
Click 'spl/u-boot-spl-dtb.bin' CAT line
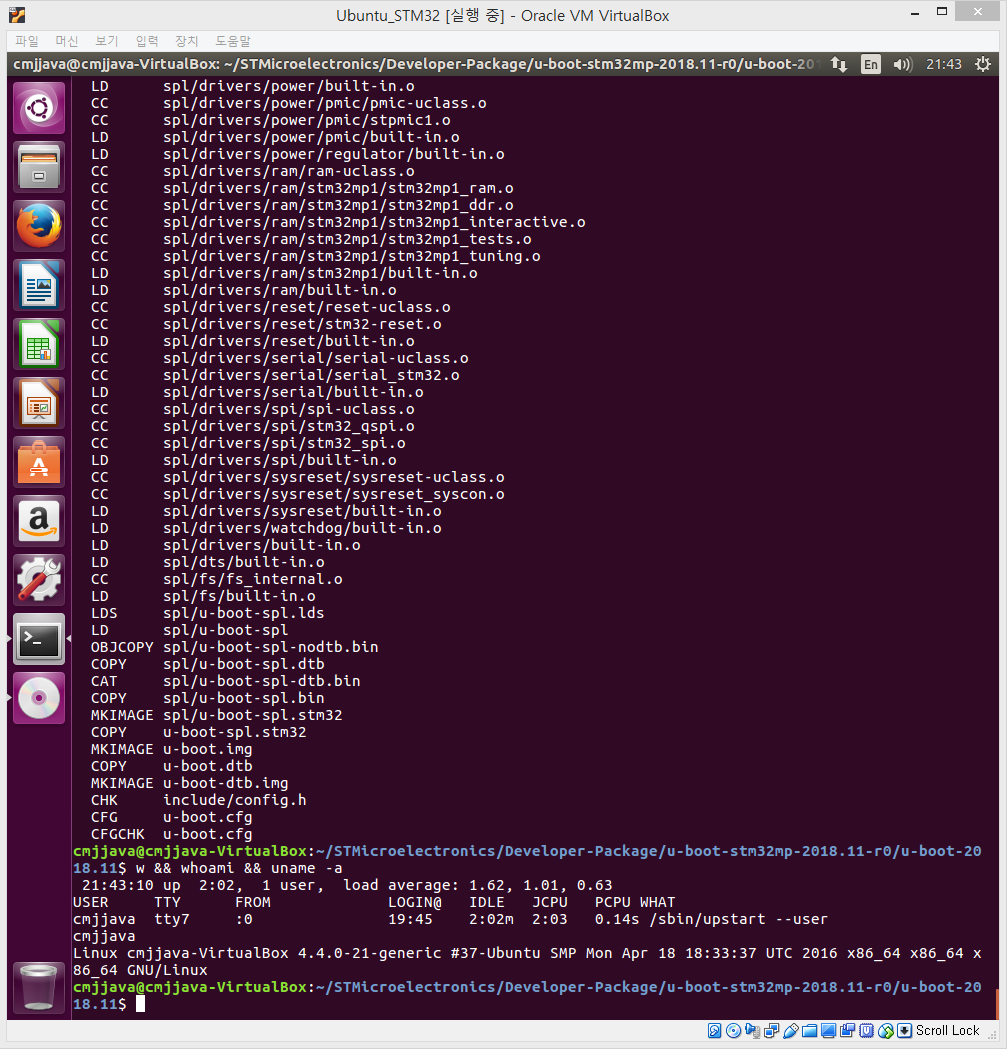(262, 681)
